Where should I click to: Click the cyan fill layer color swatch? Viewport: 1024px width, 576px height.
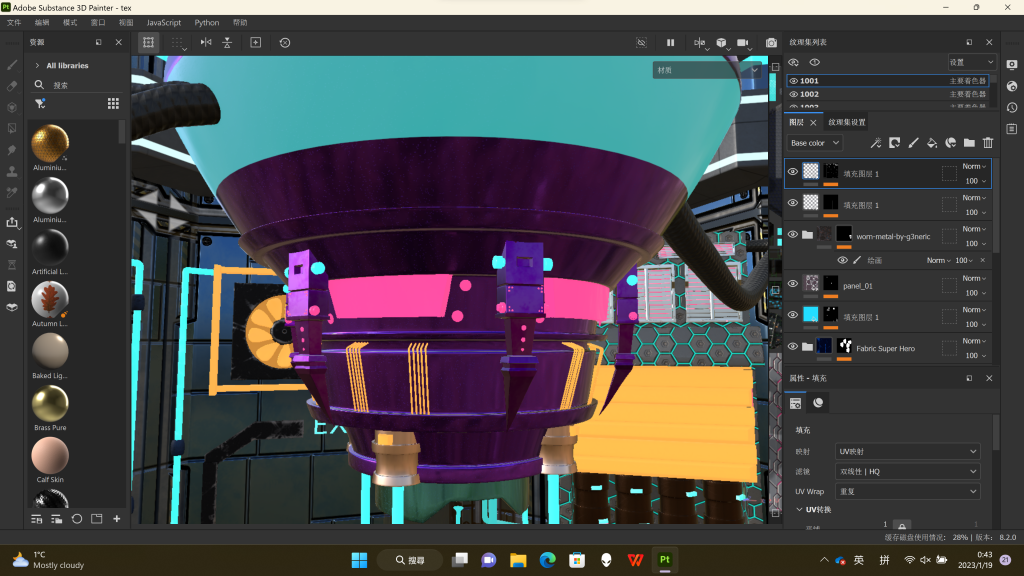click(810, 314)
